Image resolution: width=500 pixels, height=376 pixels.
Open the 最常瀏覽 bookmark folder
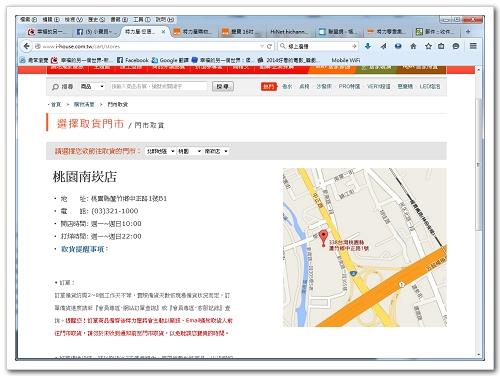click(x=34, y=60)
